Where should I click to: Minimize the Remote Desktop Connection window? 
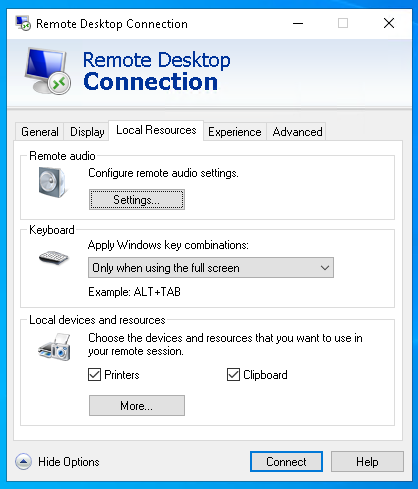click(x=298, y=23)
